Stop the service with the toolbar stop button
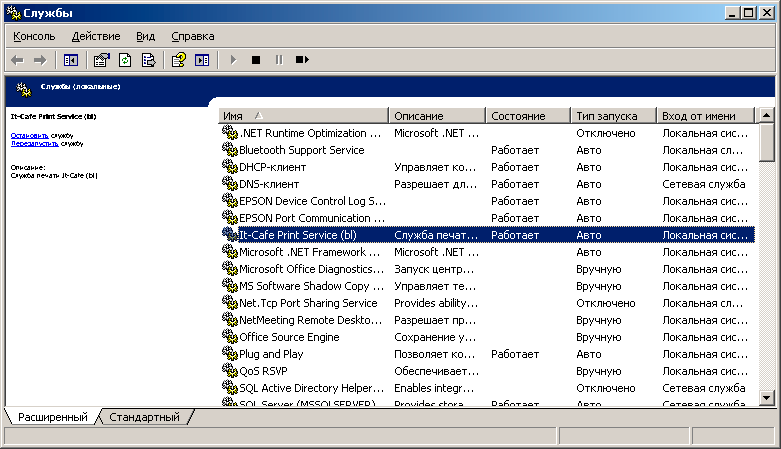The width and height of the screenshot is (781, 449). (x=255, y=60)
